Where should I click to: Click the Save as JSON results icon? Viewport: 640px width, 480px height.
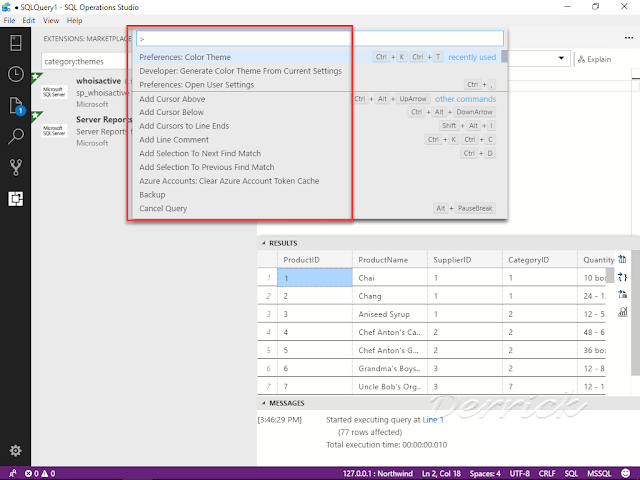tap(622, 277)
